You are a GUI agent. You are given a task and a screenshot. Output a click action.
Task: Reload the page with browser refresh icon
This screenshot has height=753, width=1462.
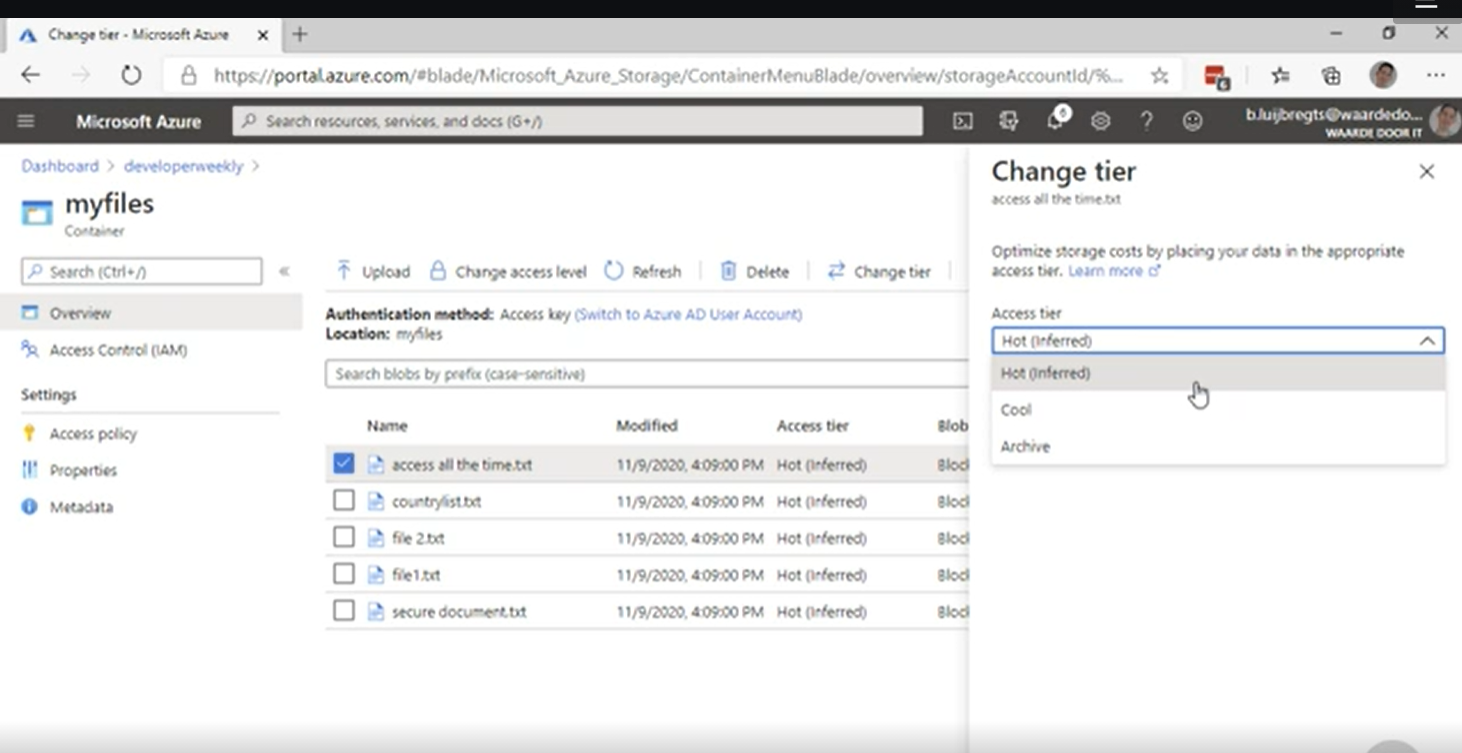tap(131, 75)
